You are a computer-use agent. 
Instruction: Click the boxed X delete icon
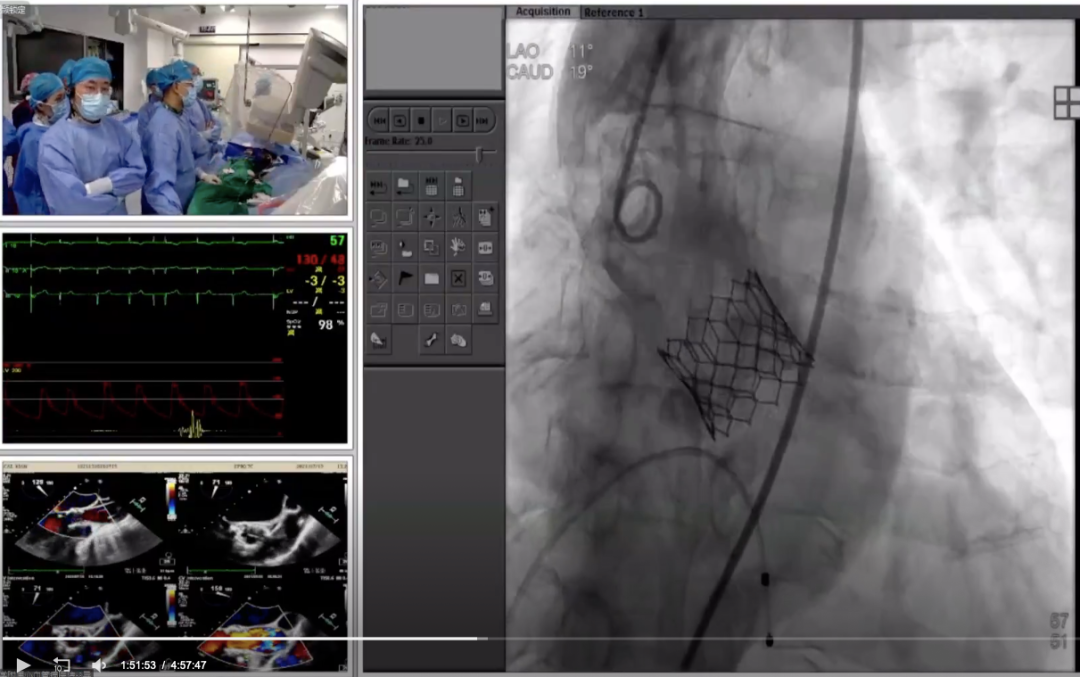point(457,278)
